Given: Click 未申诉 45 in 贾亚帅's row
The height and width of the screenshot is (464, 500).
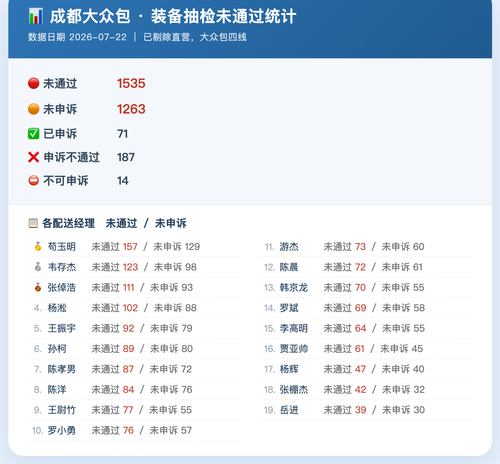Looking at the screenshot, I should click(402, 349).
